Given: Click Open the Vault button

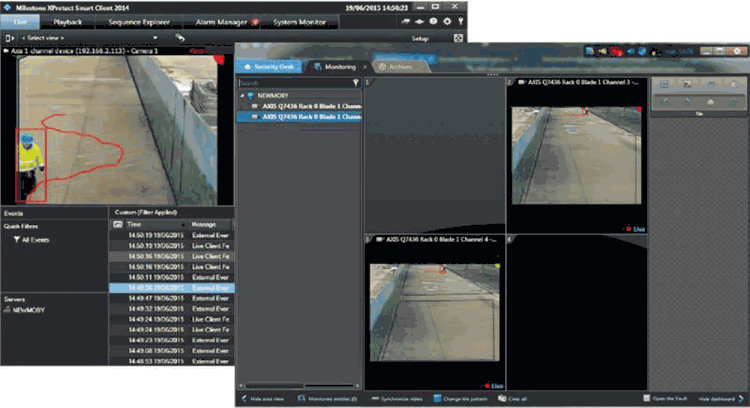Looking at the screenshot, I should point(665,398).
